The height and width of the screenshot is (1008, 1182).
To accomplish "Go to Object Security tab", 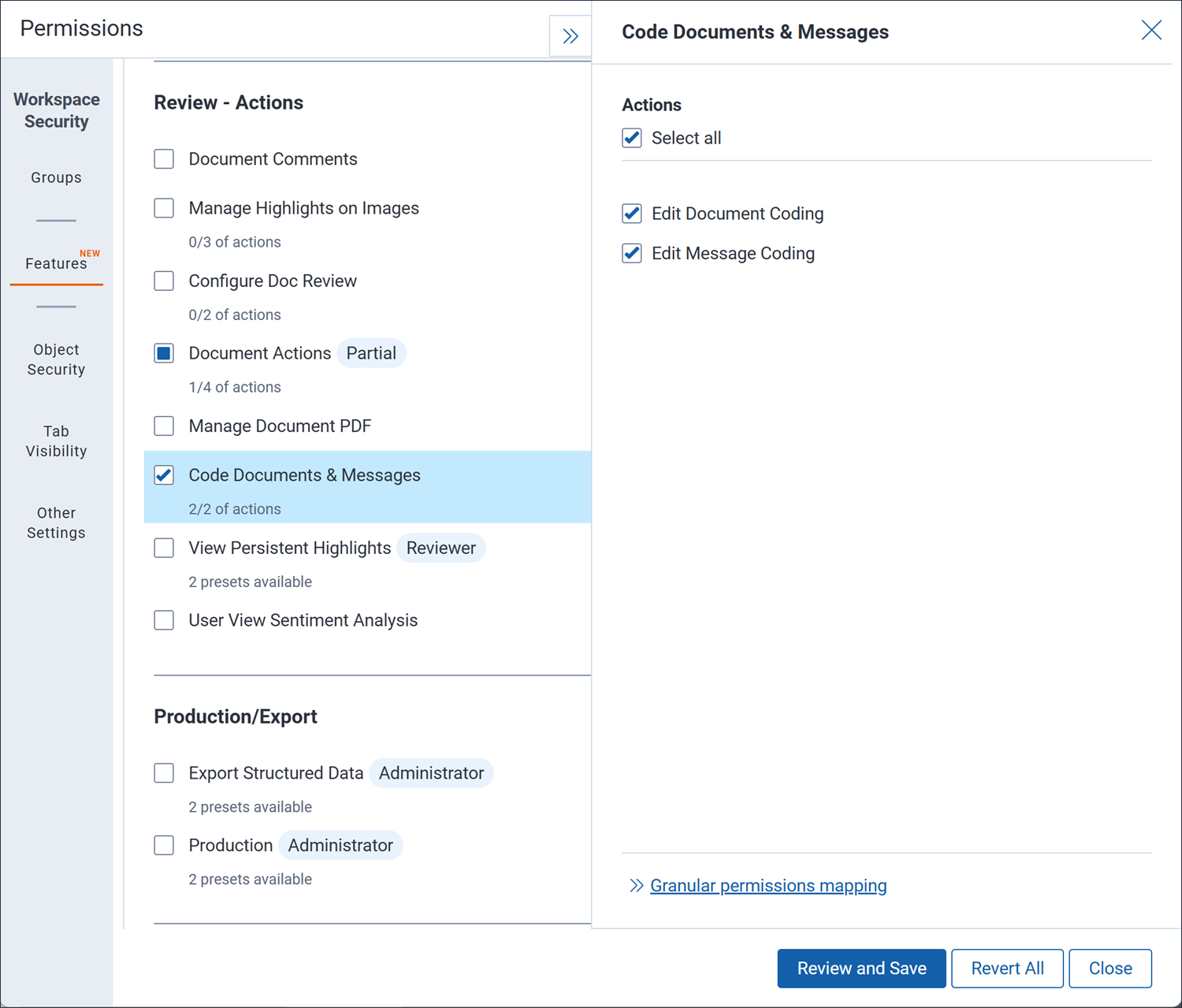I will (x=56, y=359).
